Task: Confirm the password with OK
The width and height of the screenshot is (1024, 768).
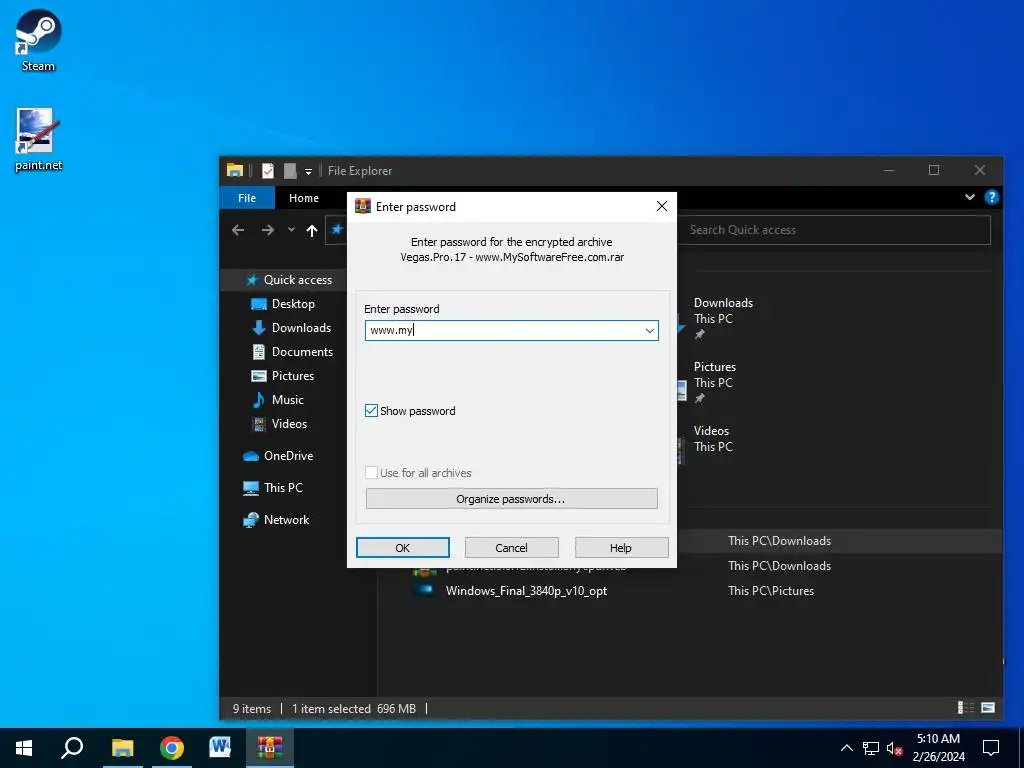Action: [x=403, y=548]
